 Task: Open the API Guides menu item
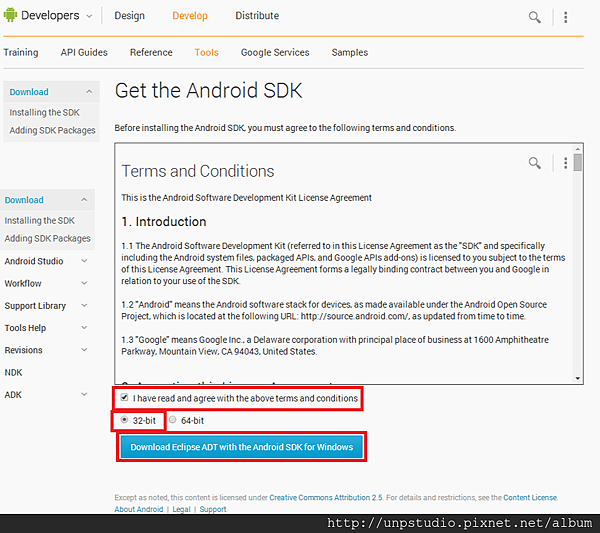point(84,52)
